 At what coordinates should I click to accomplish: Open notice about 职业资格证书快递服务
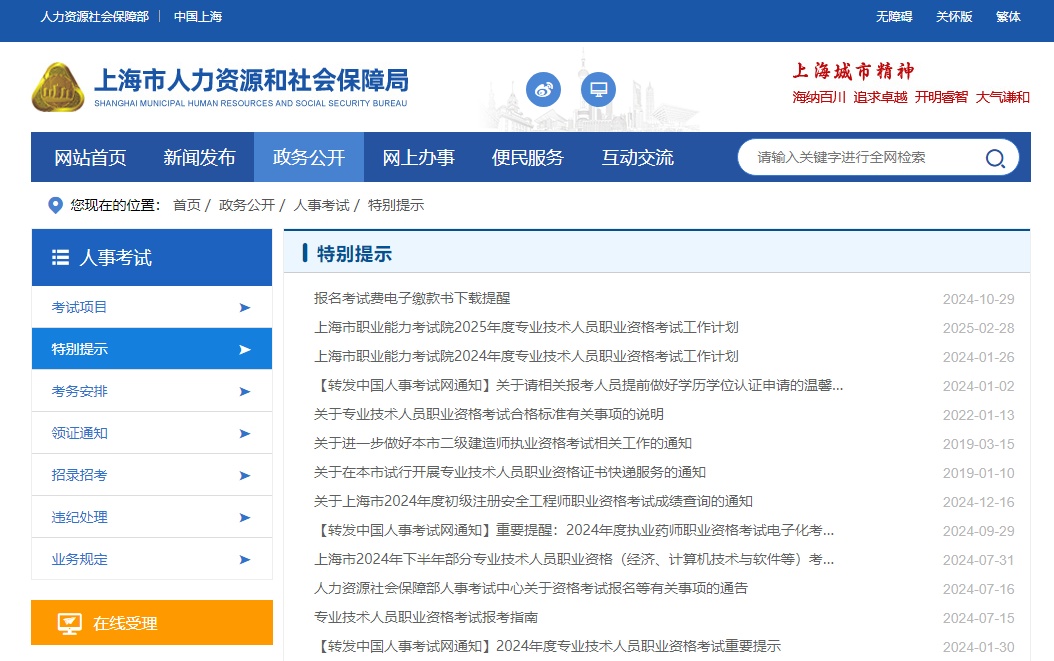pyautogui.click(x=510, y=472)
